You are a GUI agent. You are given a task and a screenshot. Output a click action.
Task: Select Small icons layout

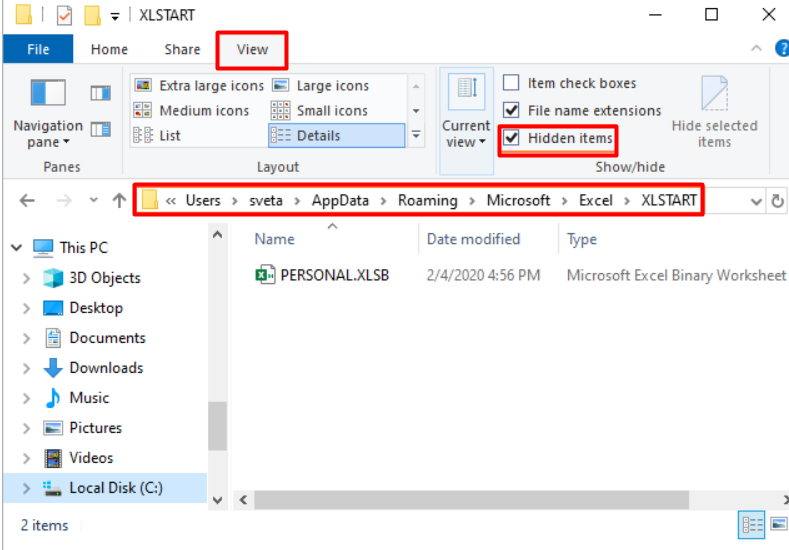pos(320,110)
